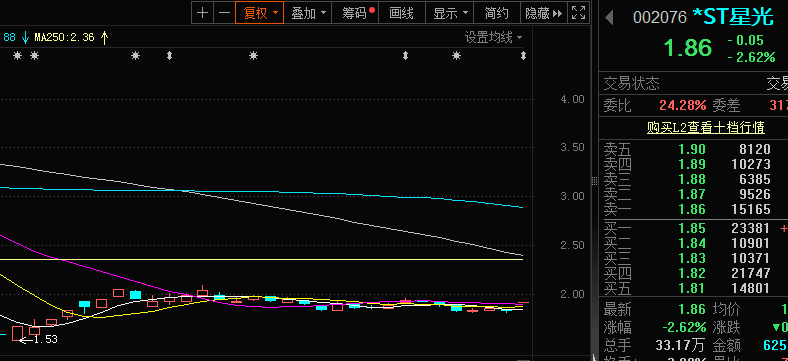Open the 叠加 dropdown
Viewport: 788px width, 361px height.
pyautogui.click(x=308, y=13)
